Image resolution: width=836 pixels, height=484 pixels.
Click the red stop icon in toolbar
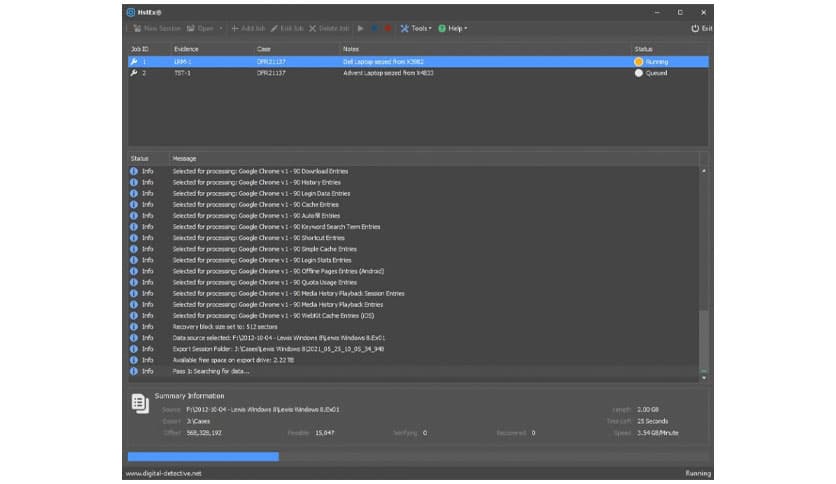388,28
